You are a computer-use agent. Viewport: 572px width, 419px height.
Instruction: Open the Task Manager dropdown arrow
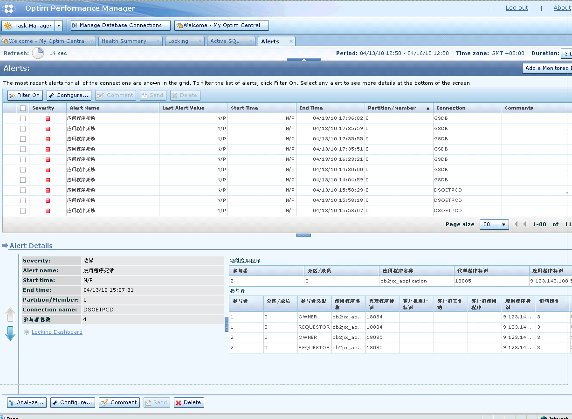[x=59, y=26]
